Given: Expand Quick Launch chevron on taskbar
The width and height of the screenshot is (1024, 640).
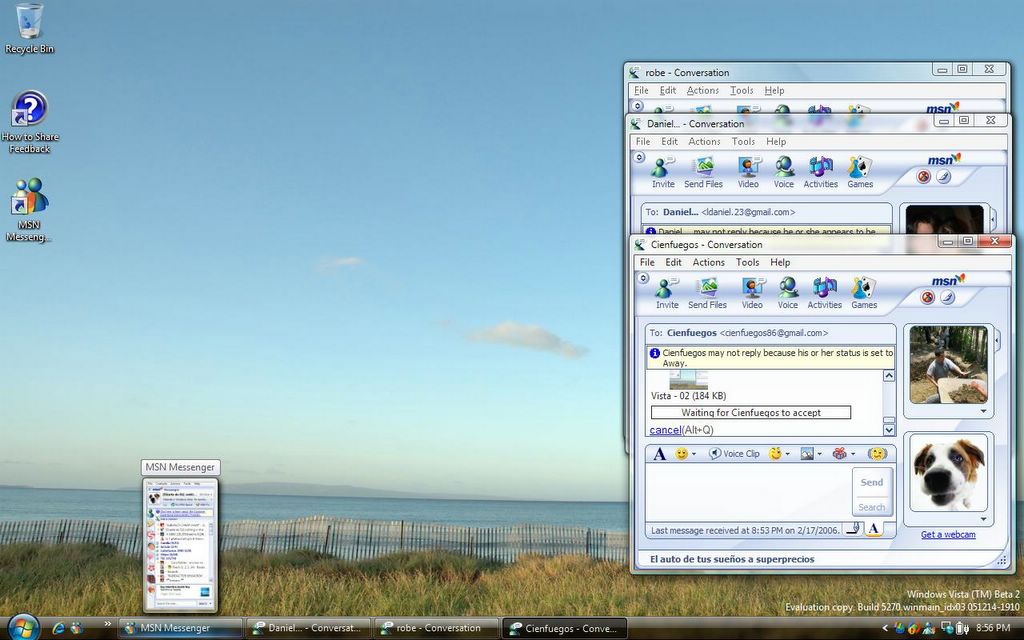Looking at the screenshot, I should [x=107, y=624].
